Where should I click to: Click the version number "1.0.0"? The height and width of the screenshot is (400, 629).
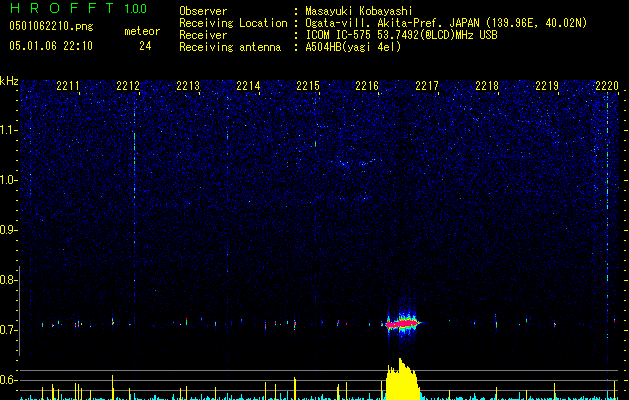136,8
